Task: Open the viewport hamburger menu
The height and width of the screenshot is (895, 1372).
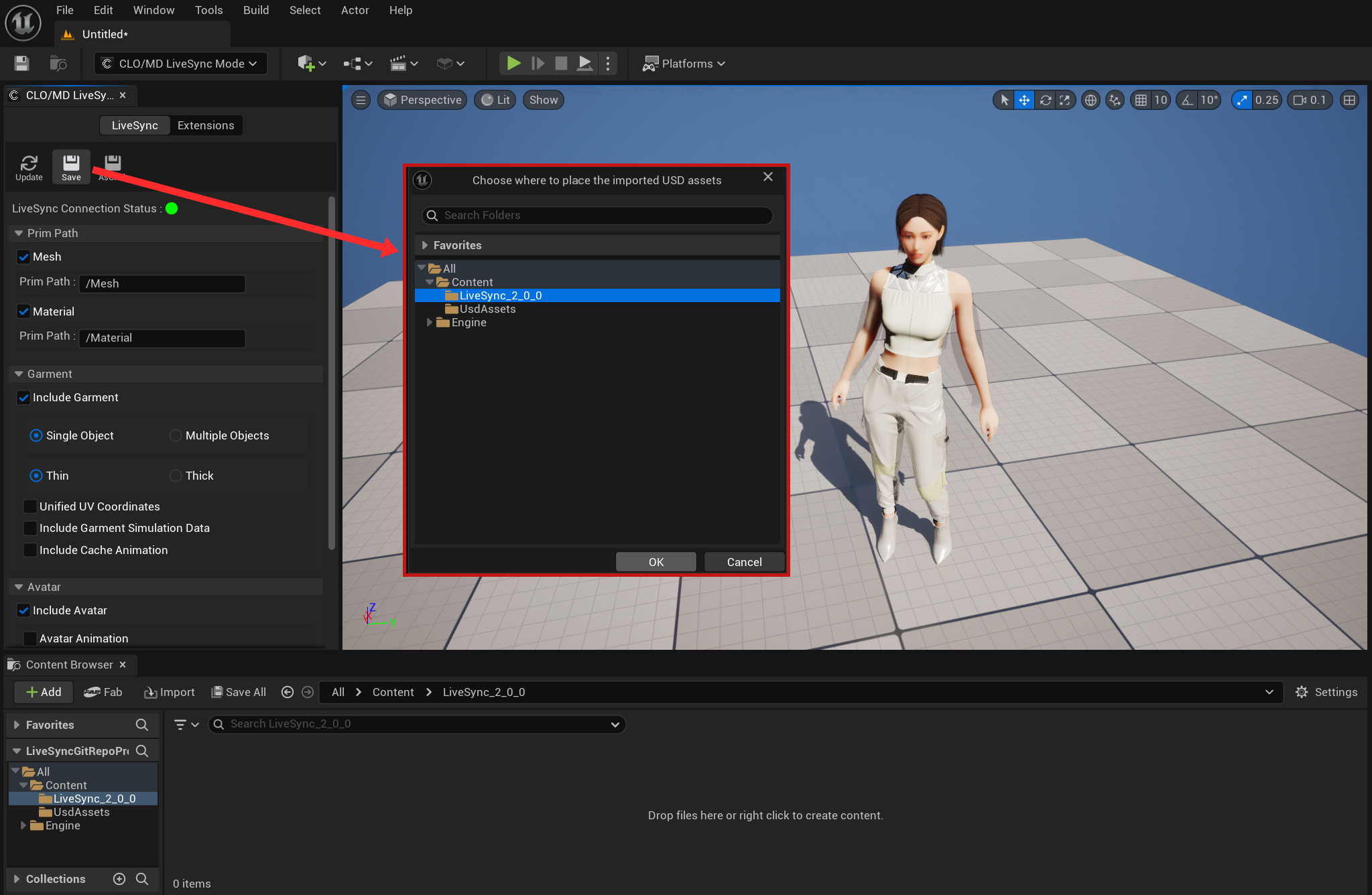Action: 361,100
